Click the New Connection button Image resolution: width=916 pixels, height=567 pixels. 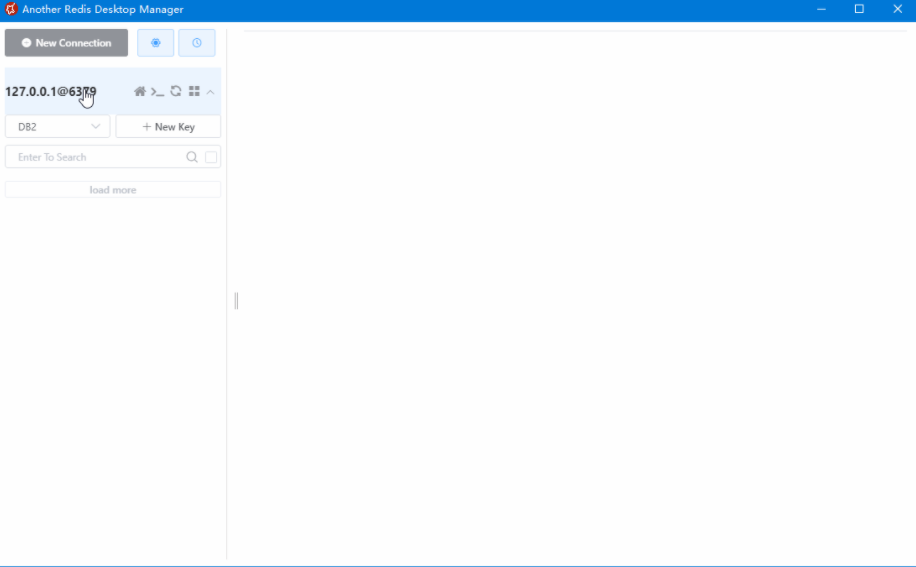(66, 43)
